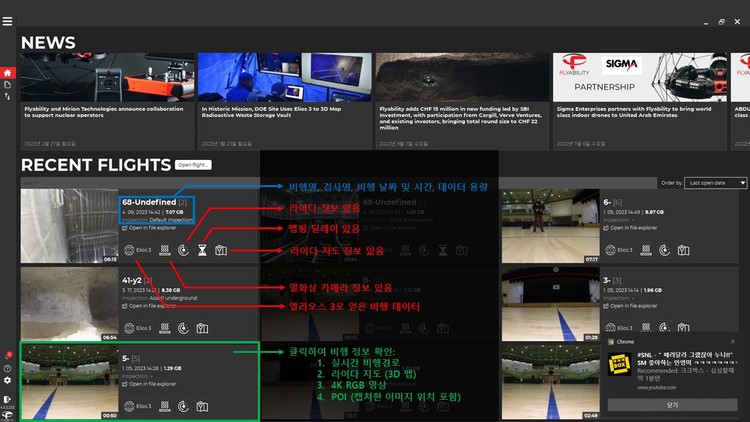Click headline 'Flyability adds CHF 15 million'
Image resolution: width=750 pixels, height=422 pixels.
(461, 118)
